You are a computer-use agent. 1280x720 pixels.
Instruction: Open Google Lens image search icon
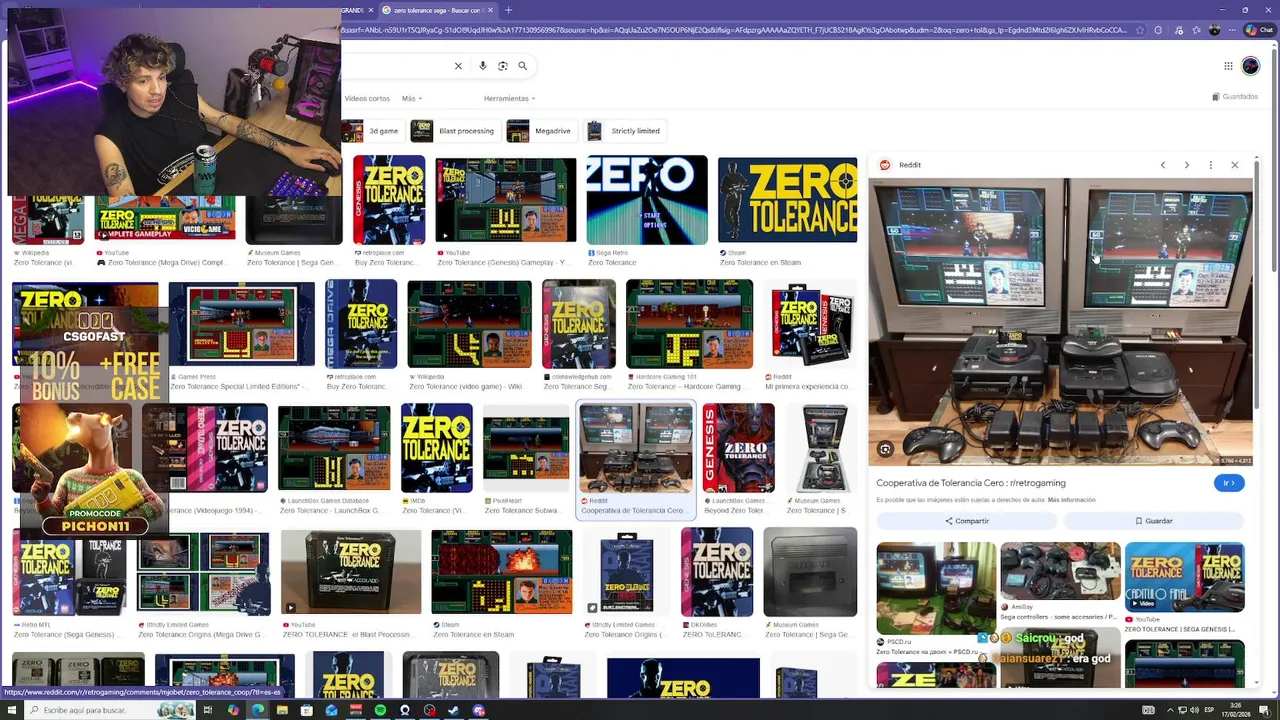point(503,66)
